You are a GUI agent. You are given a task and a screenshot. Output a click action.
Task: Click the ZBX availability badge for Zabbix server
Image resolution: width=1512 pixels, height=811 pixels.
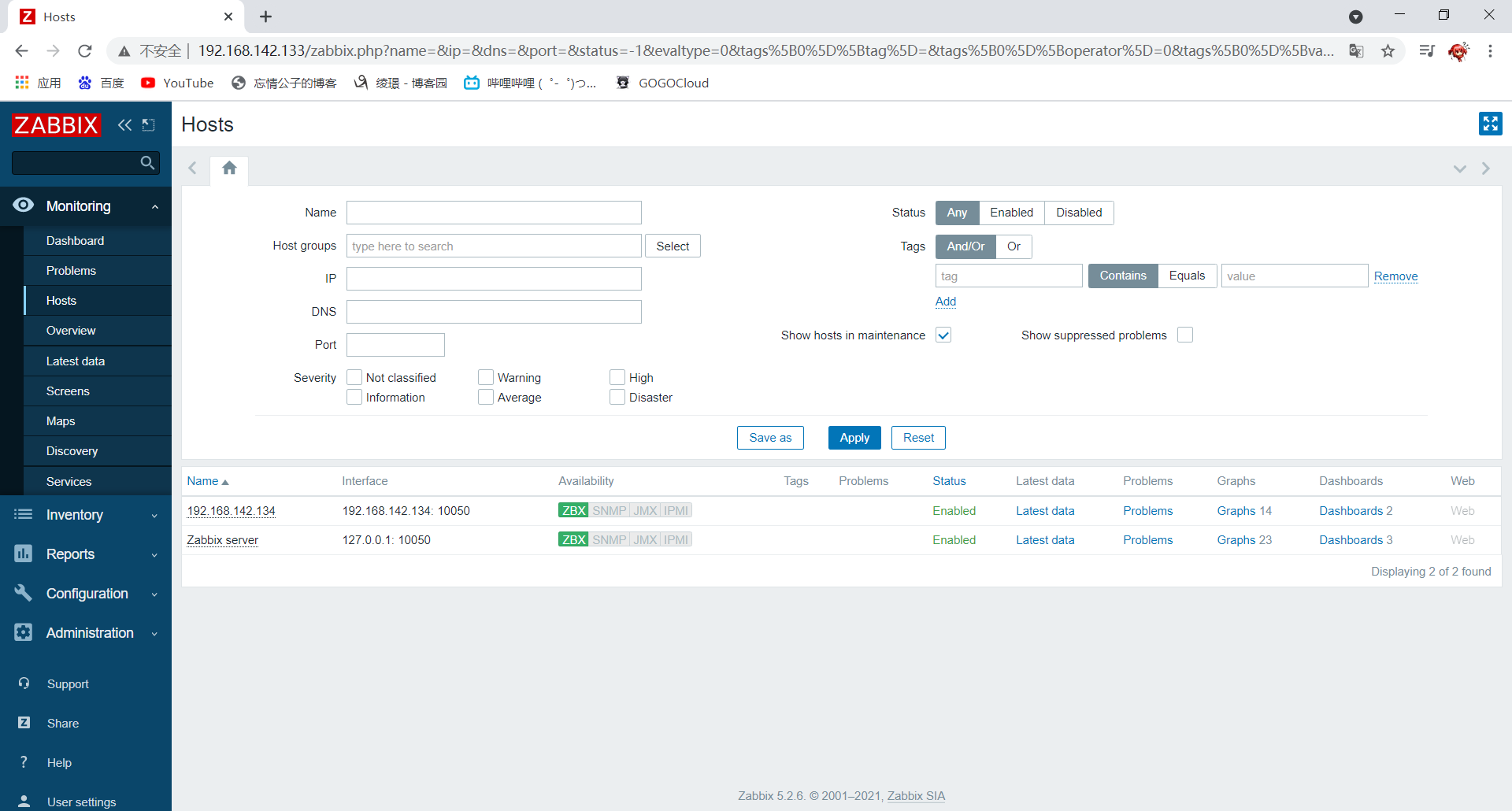coord(573,539)
